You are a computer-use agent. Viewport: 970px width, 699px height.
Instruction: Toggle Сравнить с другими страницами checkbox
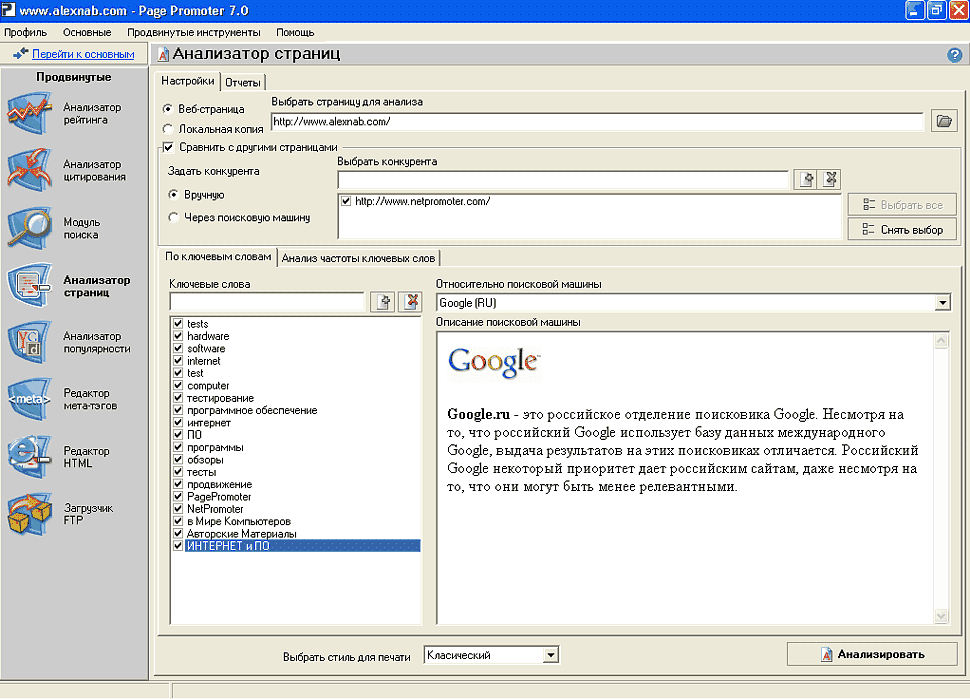click(x=168, y=147)
